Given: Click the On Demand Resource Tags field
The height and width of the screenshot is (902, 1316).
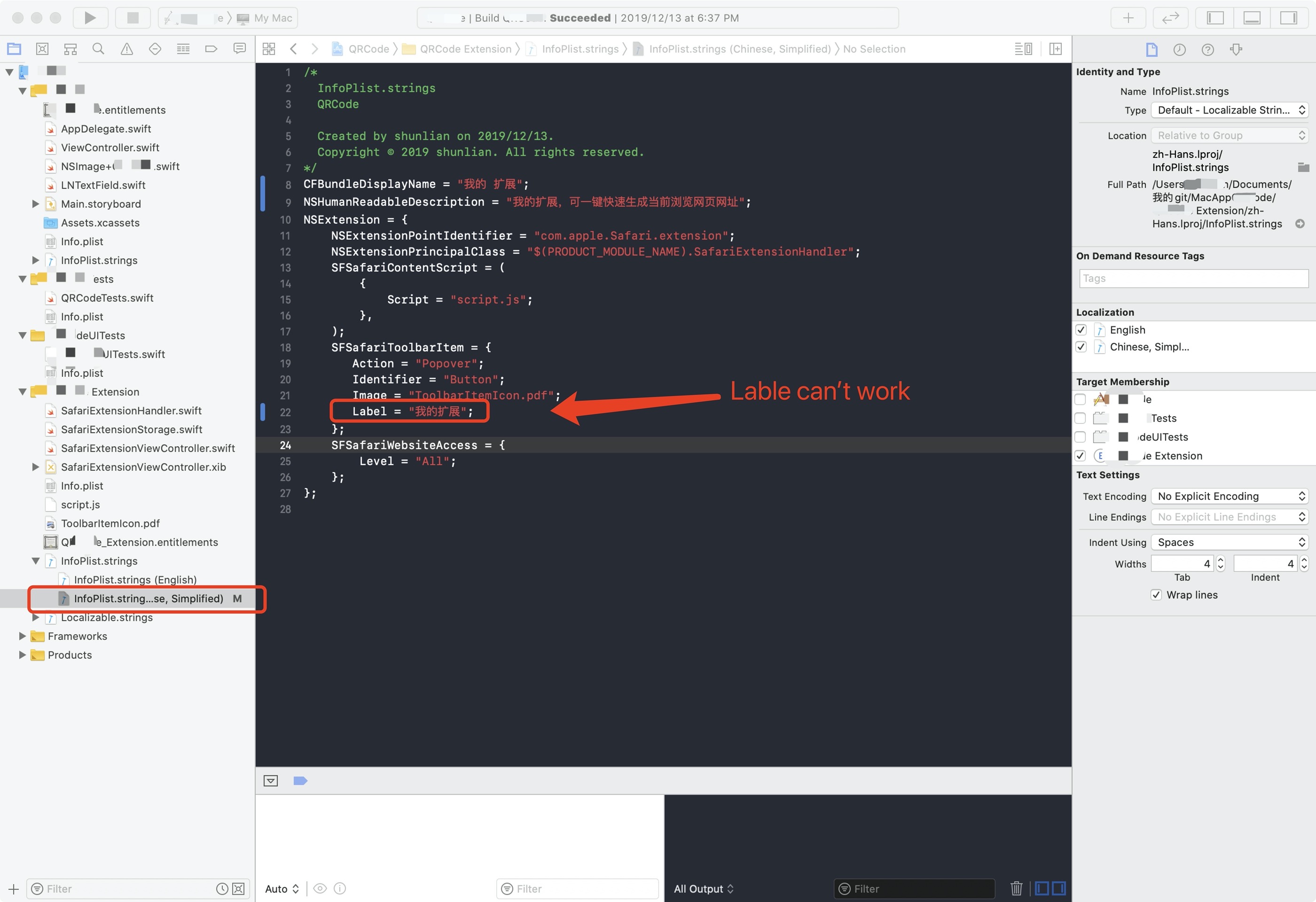Looking at the screenshot, I should (x=1193, y=279).
